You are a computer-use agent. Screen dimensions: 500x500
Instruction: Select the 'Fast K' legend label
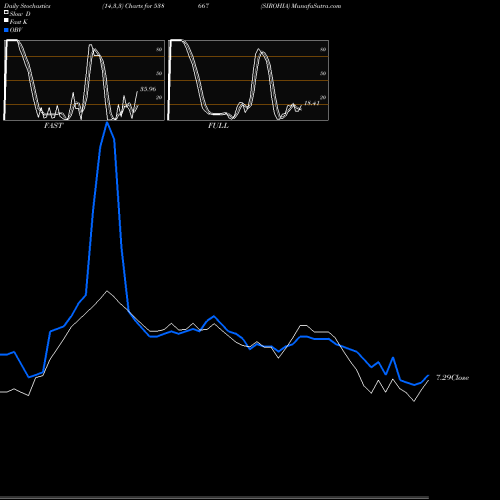coord(18,22)
